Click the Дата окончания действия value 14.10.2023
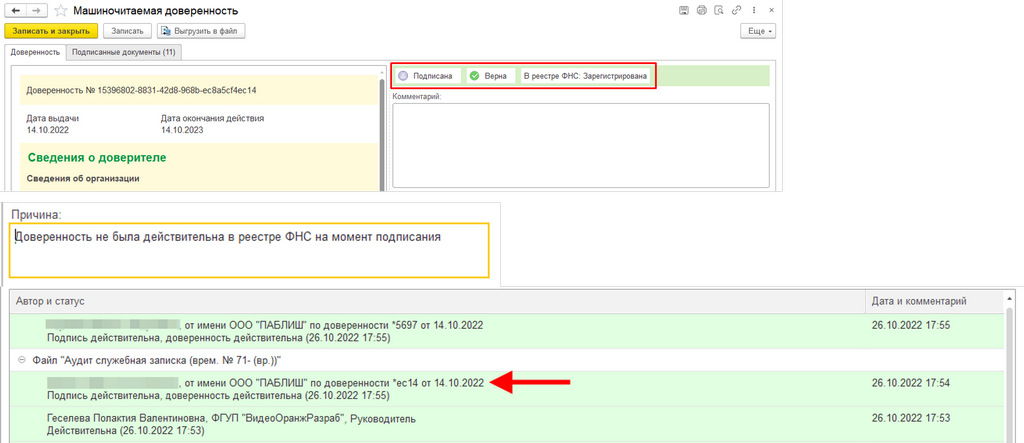This screenshot has height=443, width=1024. 182,130
